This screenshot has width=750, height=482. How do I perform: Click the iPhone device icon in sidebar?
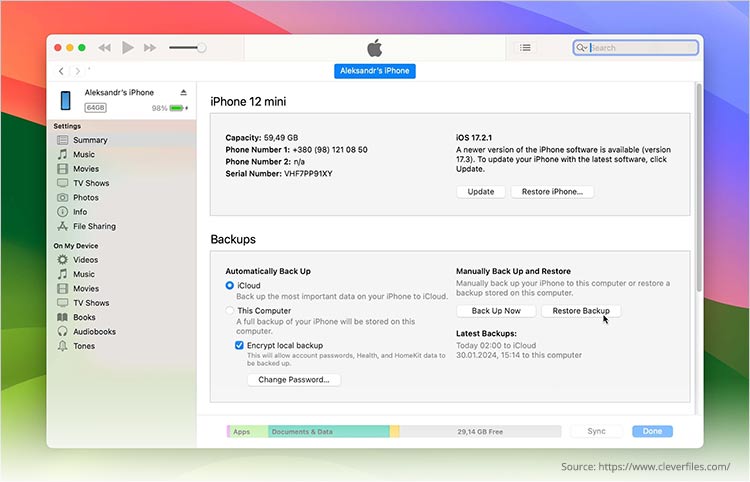(x=66, y=100)
